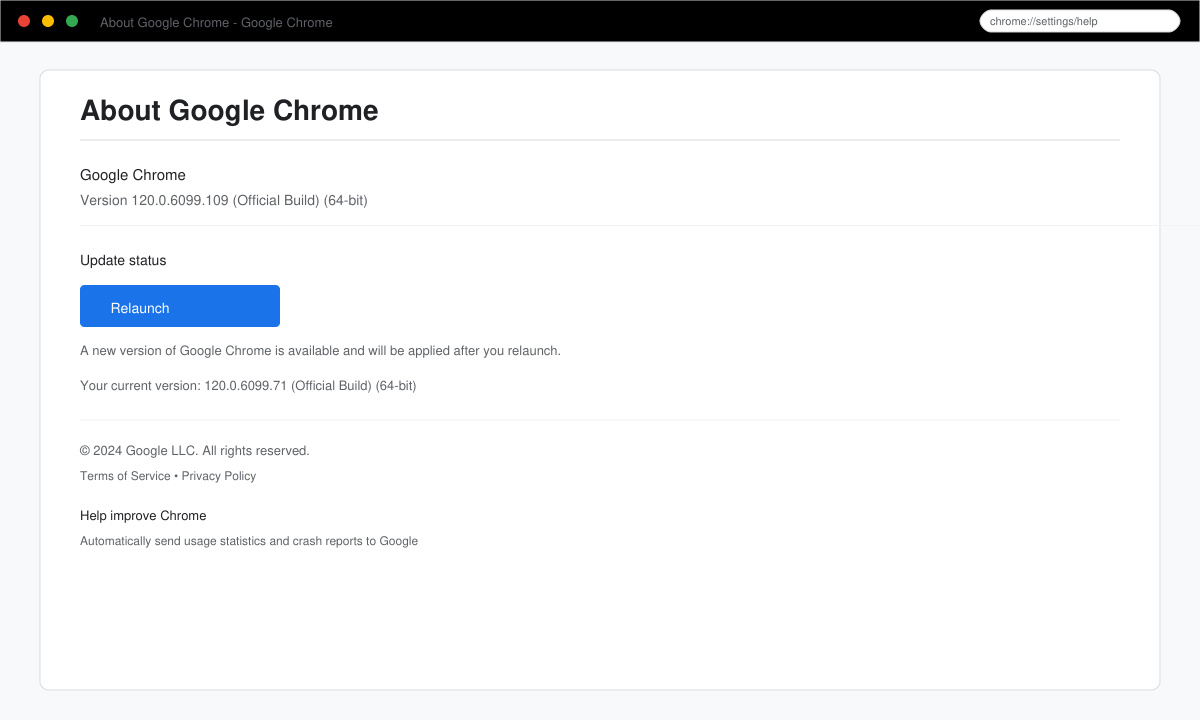Screen dimensions: 1200x720
Task: Close the window with the red button
Action: pos(24,21)
